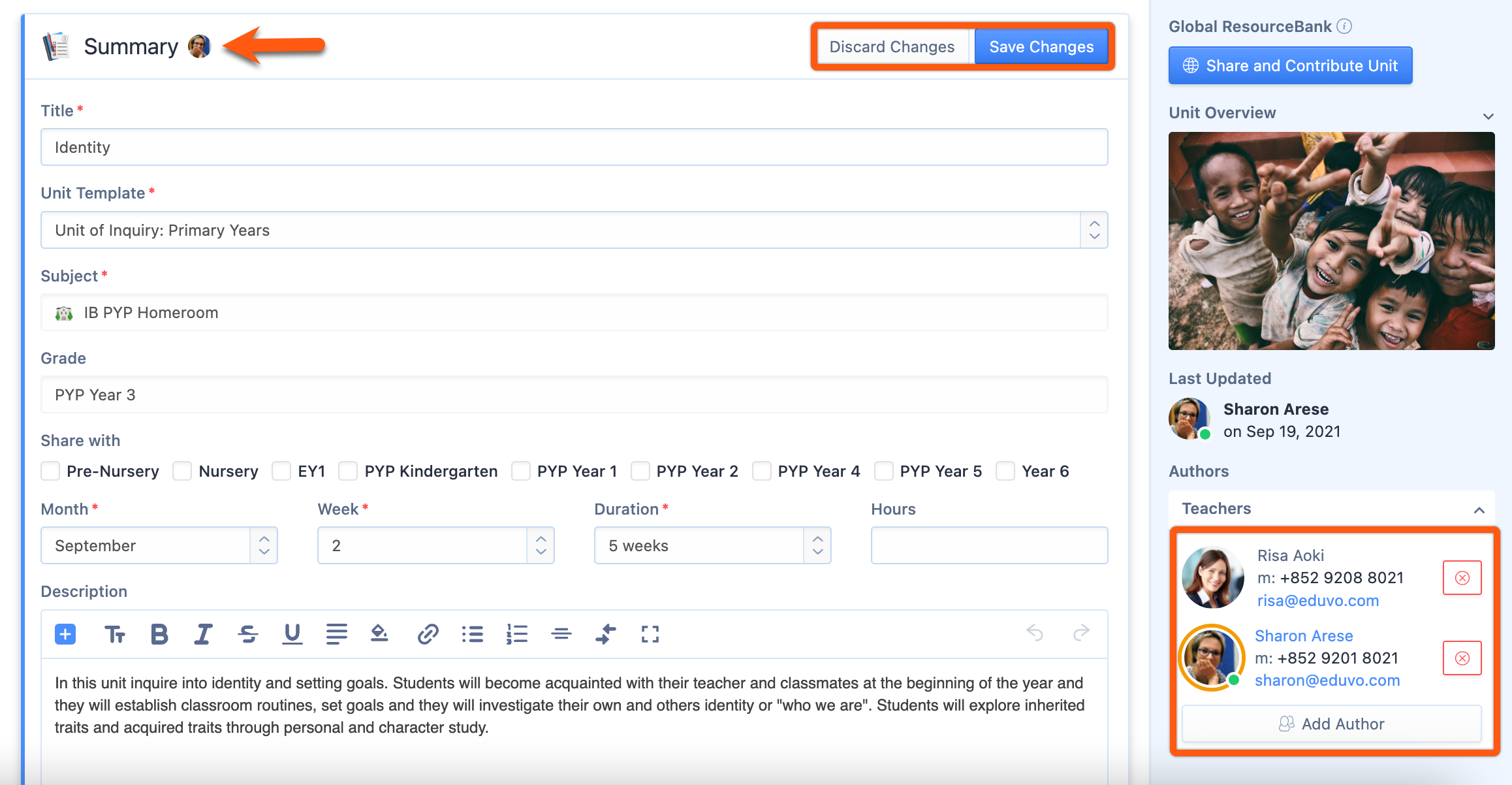The height and width of the screenshot is (785, 1512).
Task: Click into the Hours input field
Action: (988, 545)
